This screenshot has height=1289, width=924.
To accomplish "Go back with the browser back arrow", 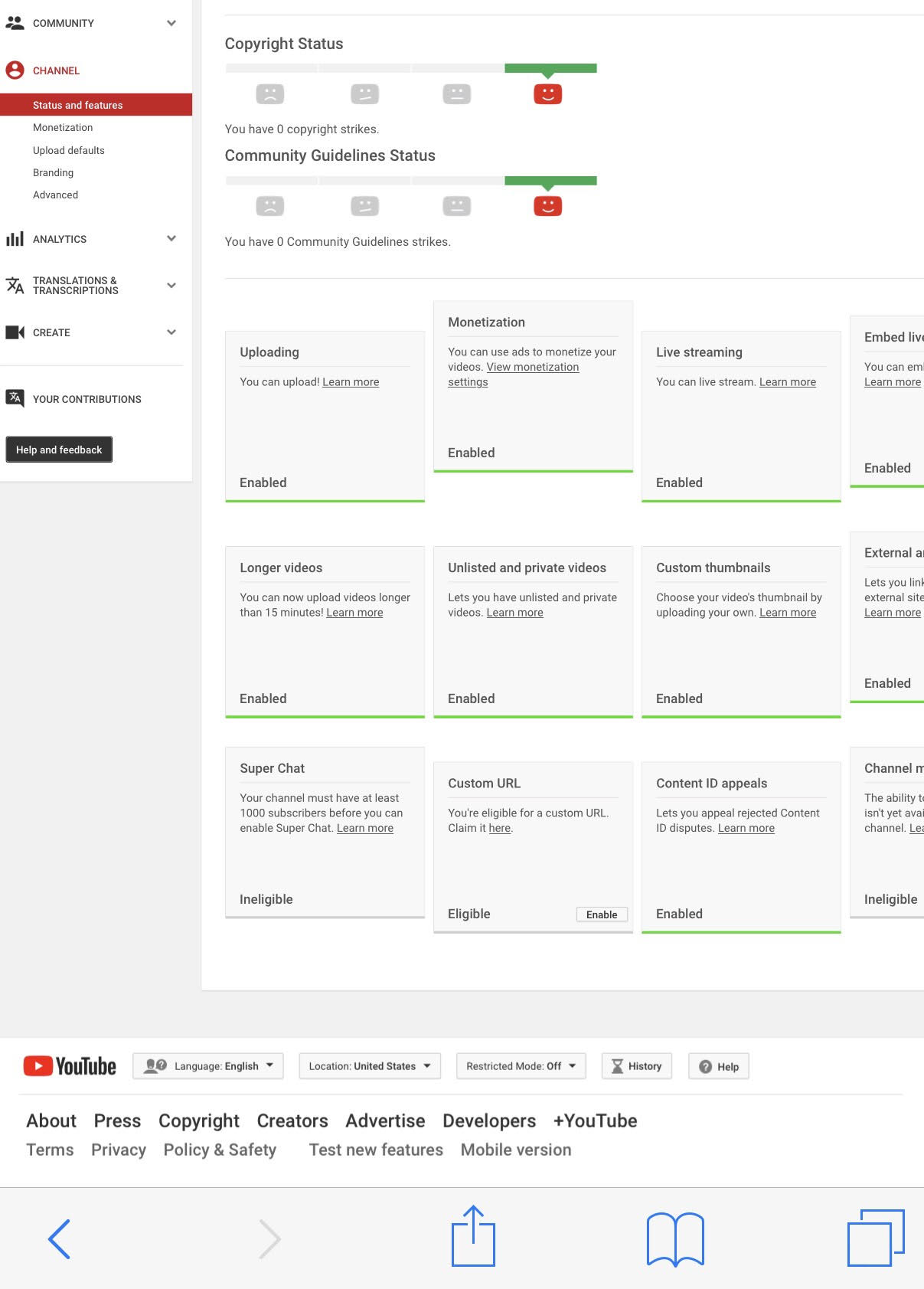I will pyautogui.click(x=59, y=1238).
